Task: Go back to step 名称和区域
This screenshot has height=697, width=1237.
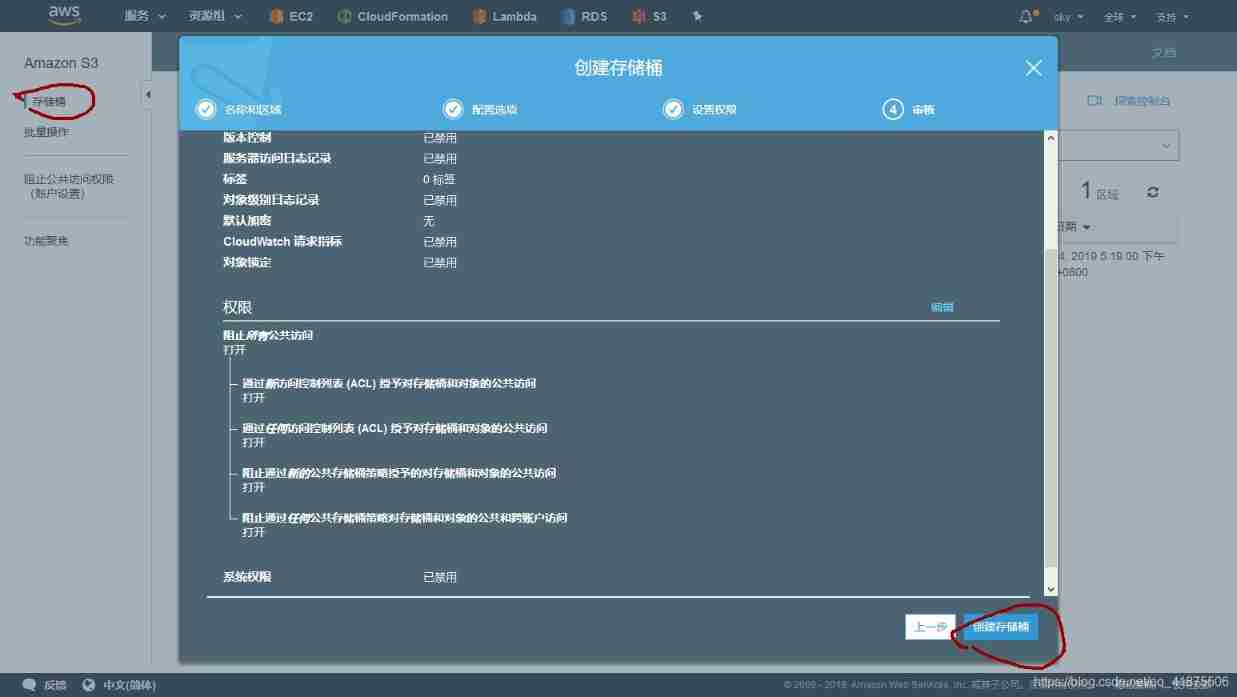Action: [x=240, y=110]
